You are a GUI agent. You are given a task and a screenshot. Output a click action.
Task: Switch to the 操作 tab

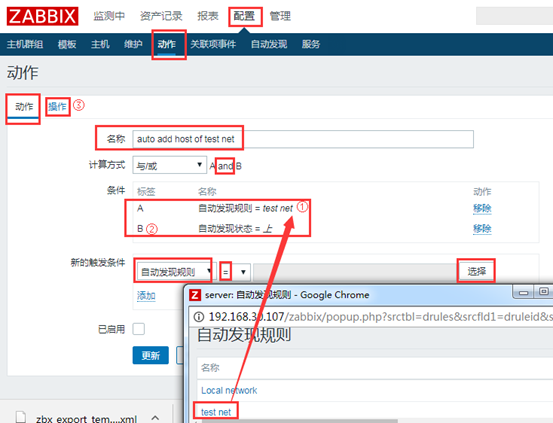57,106
